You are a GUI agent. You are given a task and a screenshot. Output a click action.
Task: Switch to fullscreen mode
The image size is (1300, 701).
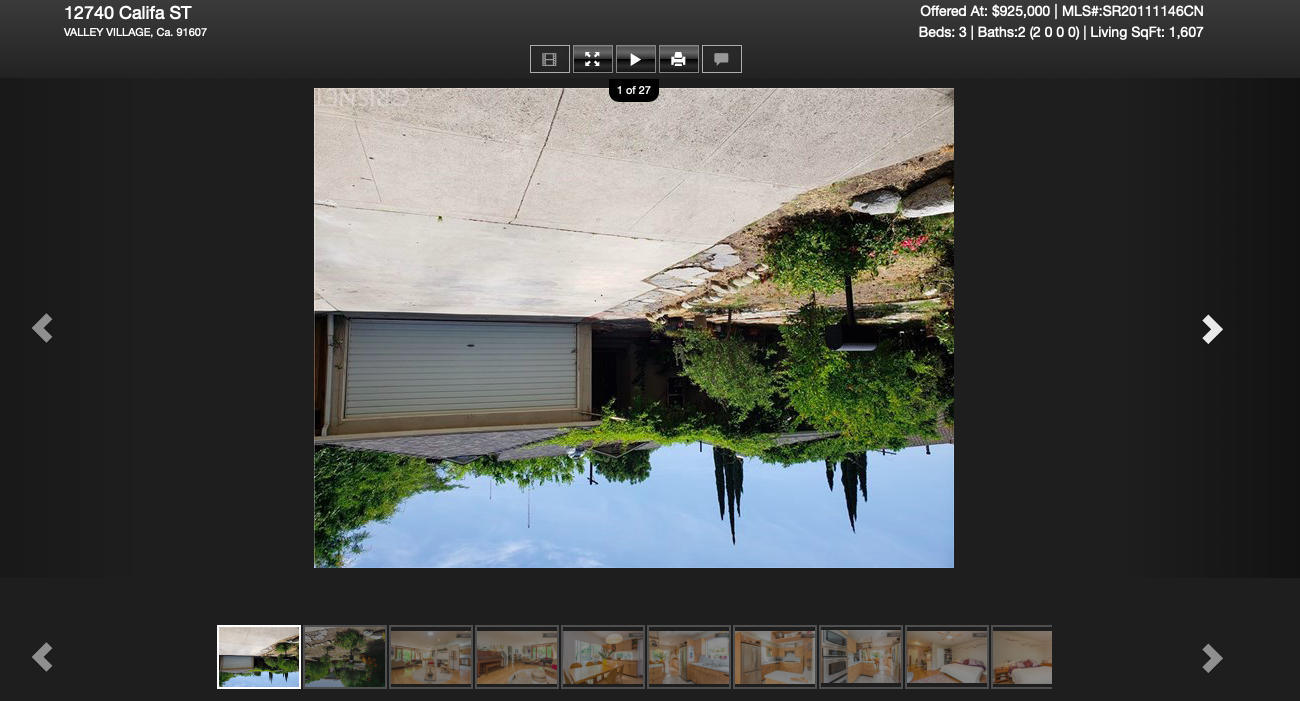(592, 59)
